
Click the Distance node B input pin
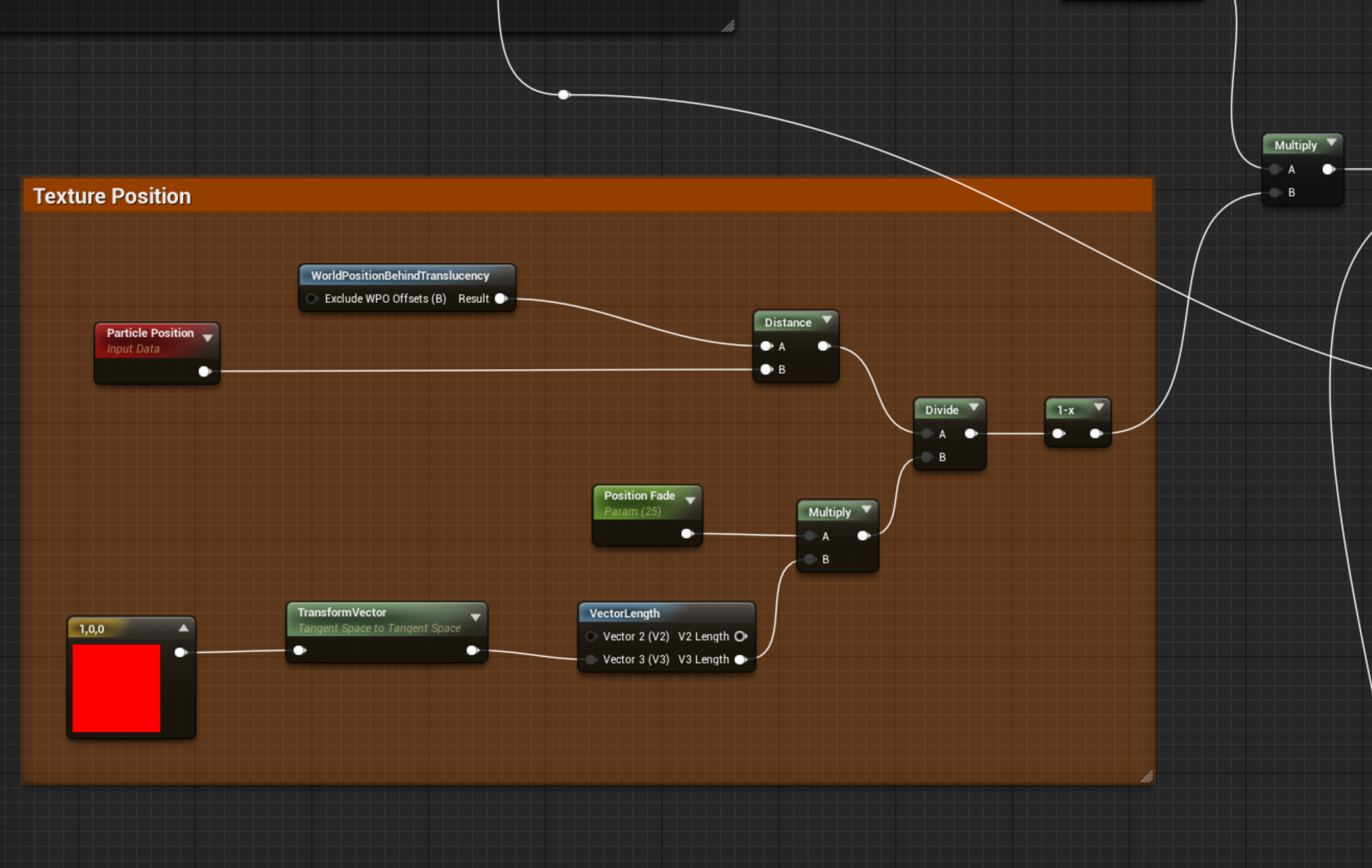click(x=766, y=370)
